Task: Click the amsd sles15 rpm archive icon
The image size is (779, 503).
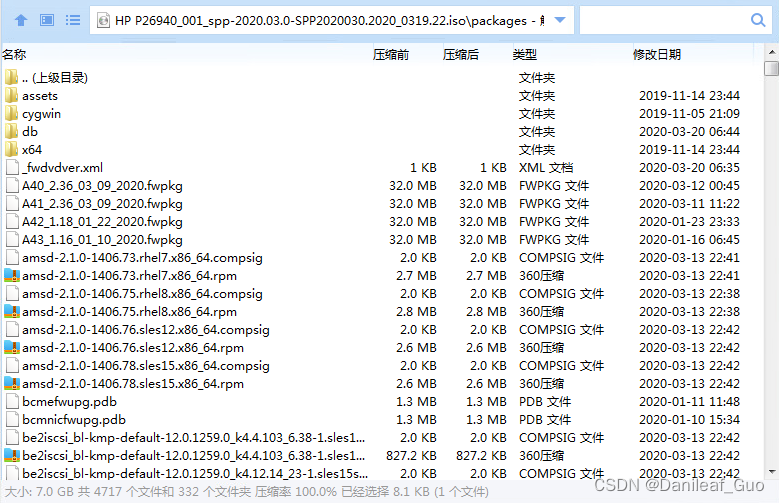Action: tap(12, 383)
